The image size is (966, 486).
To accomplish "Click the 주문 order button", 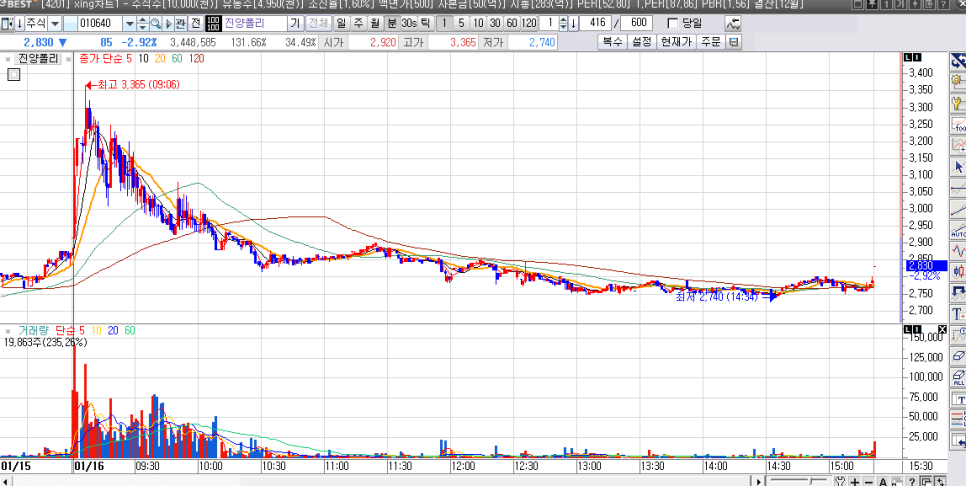I will point(710,43).
